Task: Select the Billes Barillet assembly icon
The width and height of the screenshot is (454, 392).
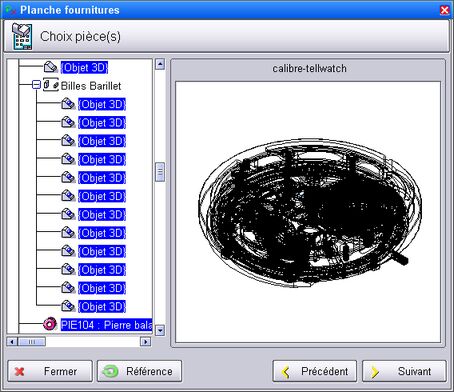Action: (51, 85)
